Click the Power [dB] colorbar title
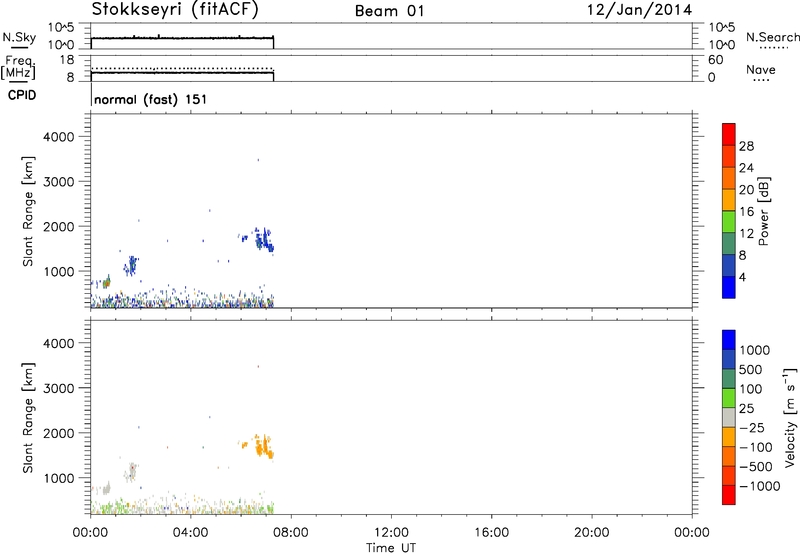The image size is (800, 554). coord(764,211)
